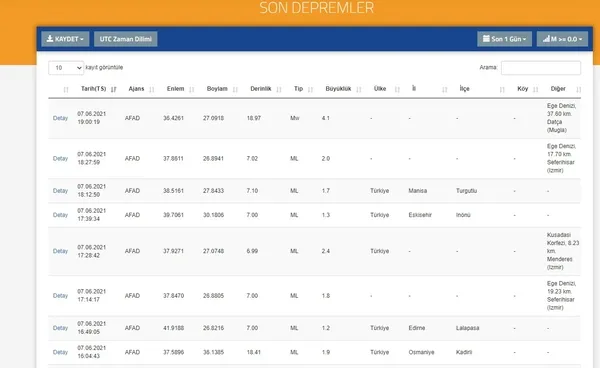Sort table by Ajans column

[136, 89]
